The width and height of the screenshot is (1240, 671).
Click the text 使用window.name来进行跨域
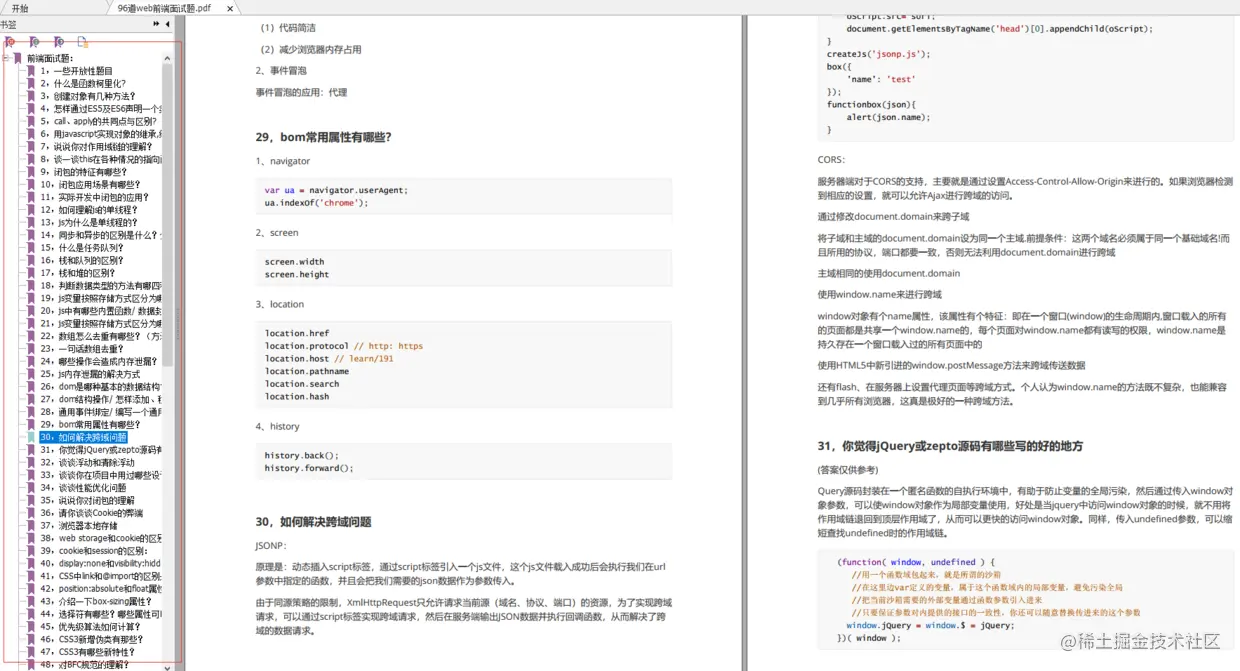click(879, 295)
